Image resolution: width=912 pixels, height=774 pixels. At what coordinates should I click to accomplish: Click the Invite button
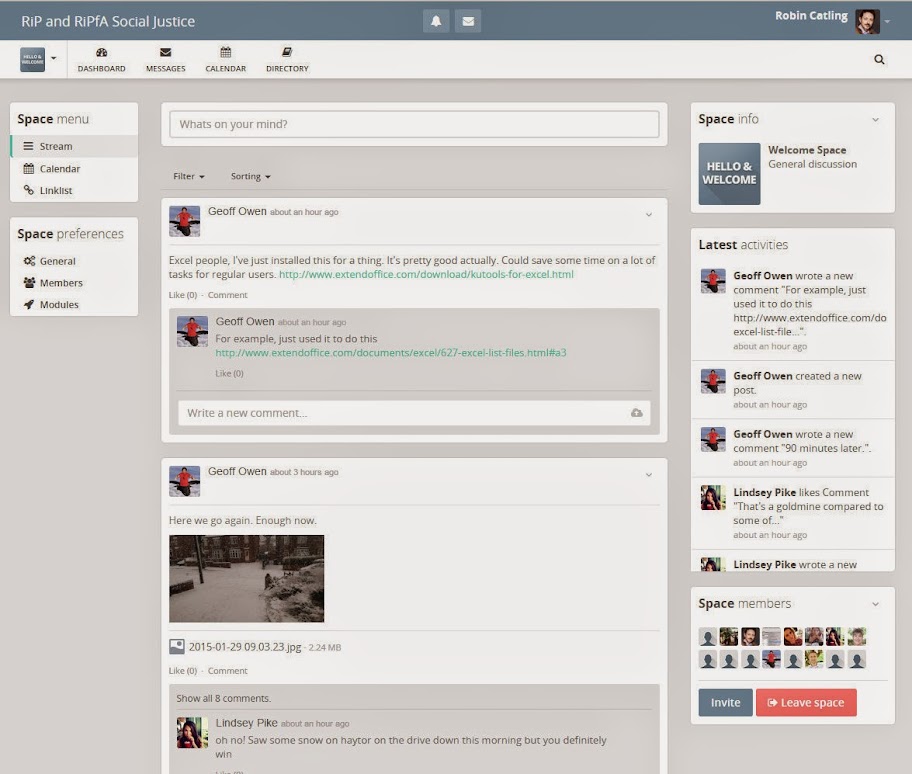click(725, 702)
